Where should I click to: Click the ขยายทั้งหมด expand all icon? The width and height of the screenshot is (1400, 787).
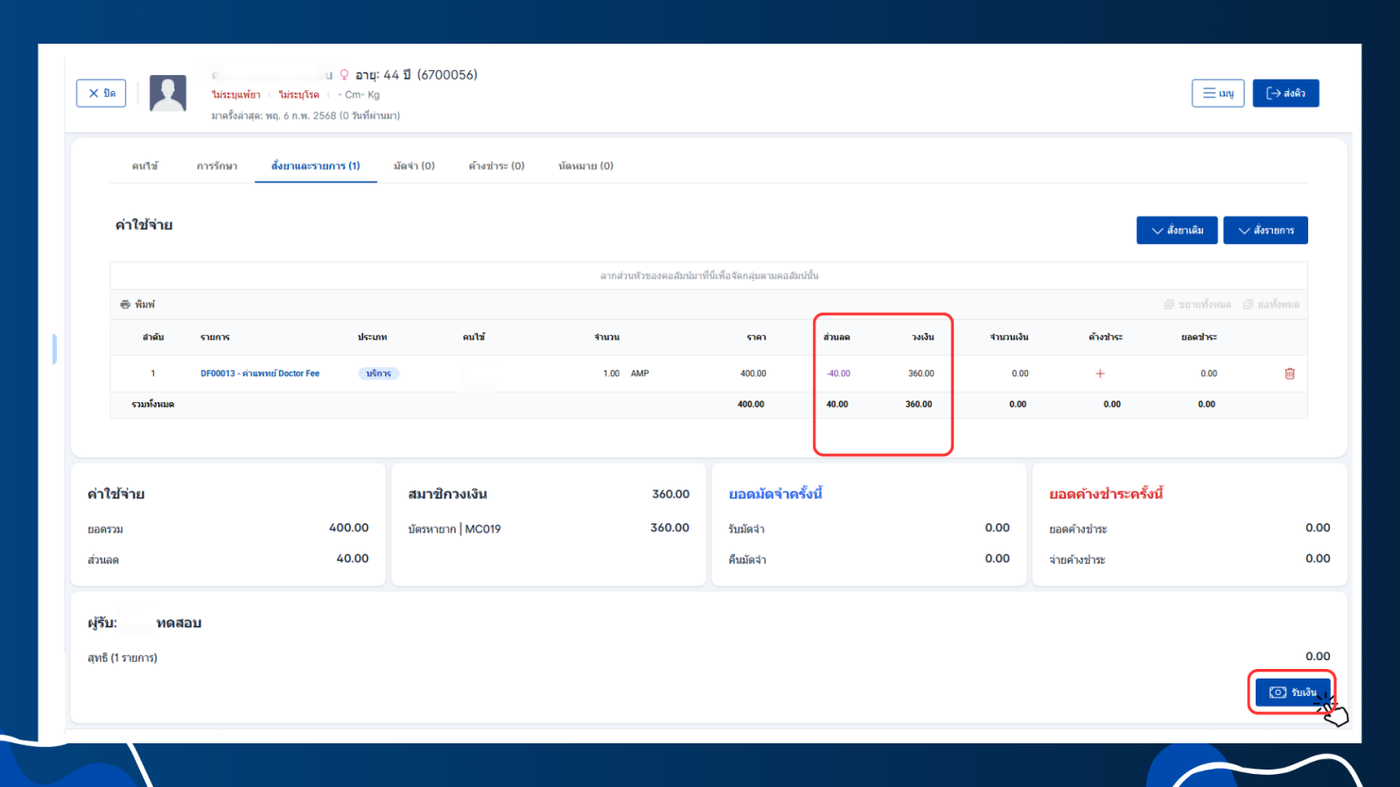[x=1169, y=304]
